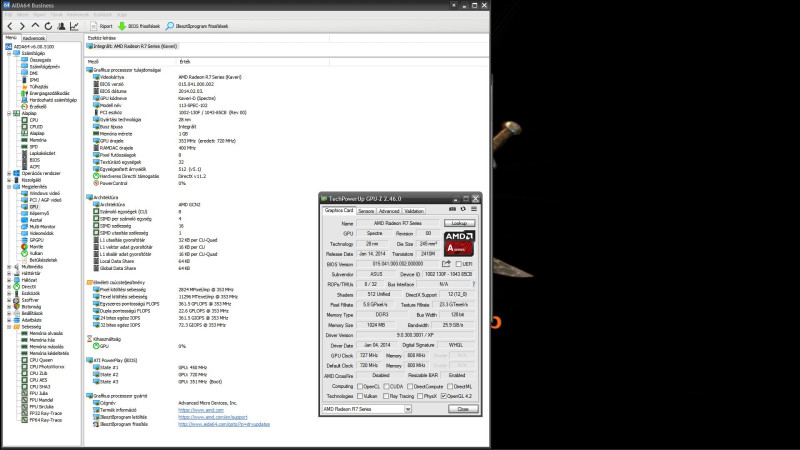
Task: Toggle Ray Tracing checkbox
Action: click(x=386, y=396)
